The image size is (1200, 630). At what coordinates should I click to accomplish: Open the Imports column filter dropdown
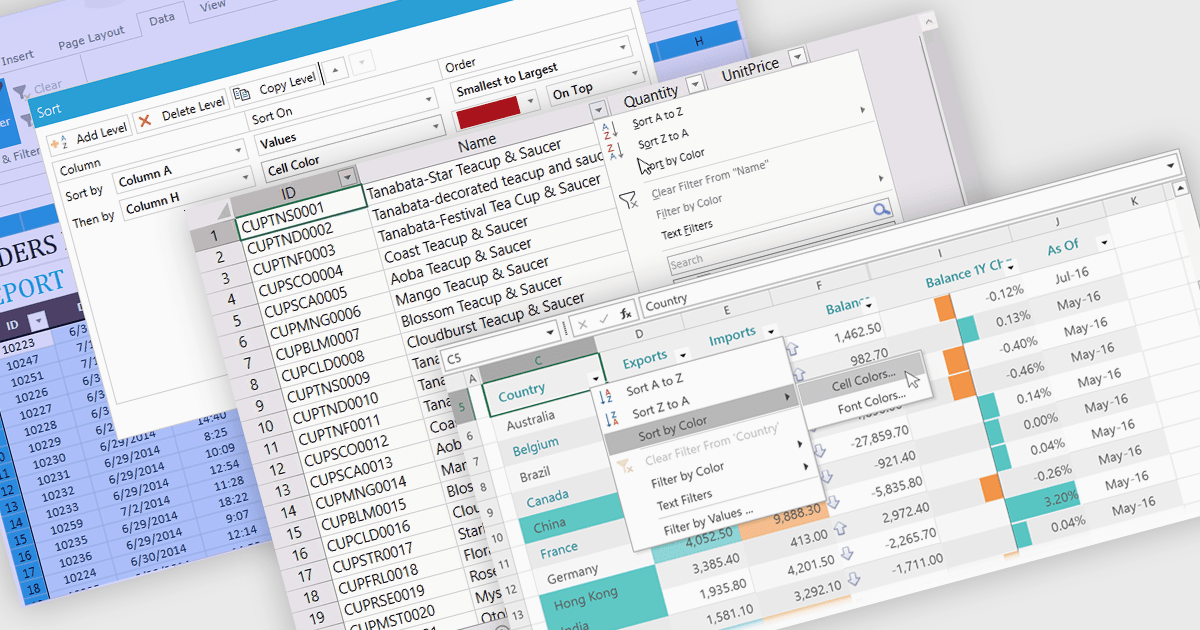[770, 331]
